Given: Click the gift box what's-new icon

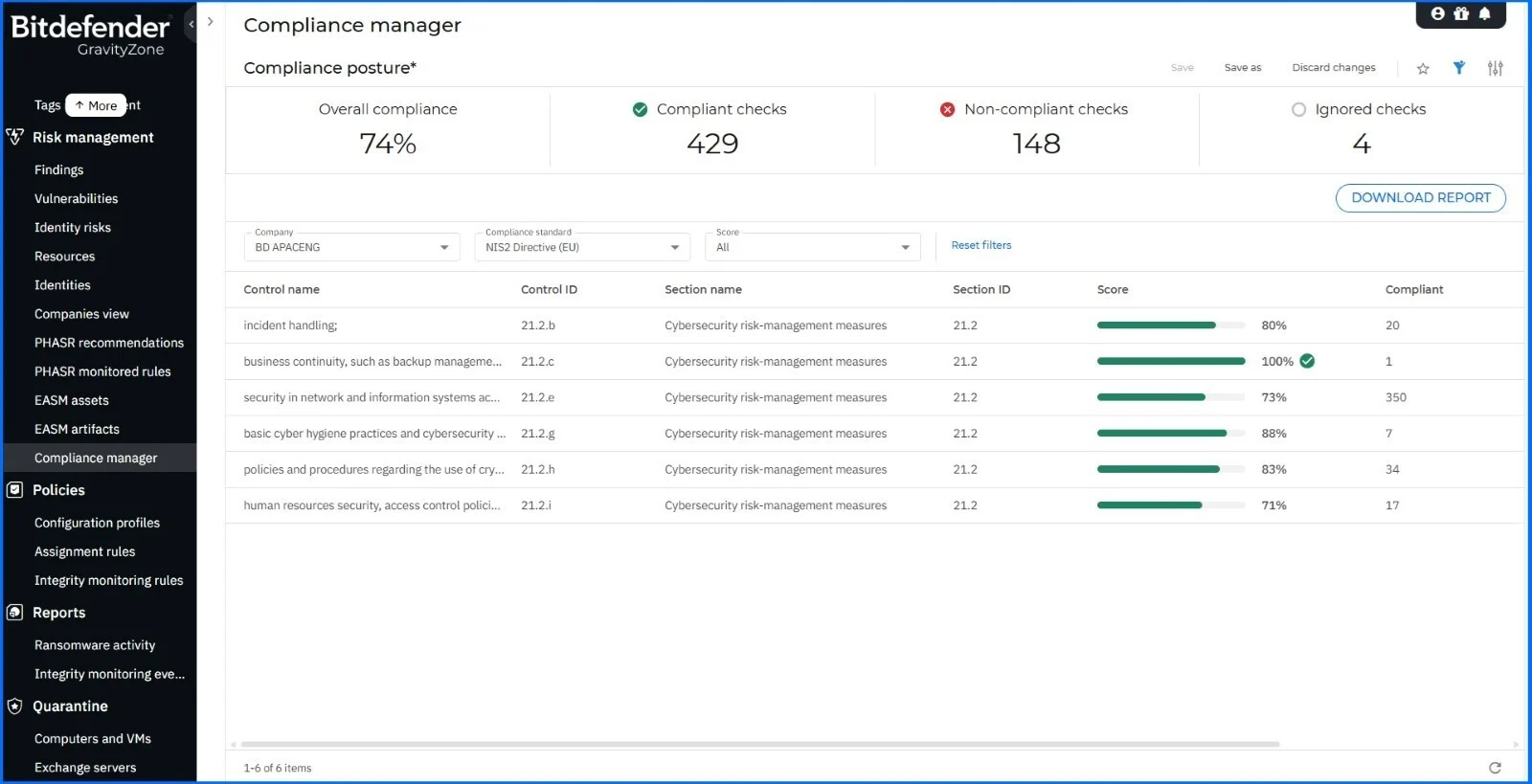Looking at the screenshot, I should 1461,13.
